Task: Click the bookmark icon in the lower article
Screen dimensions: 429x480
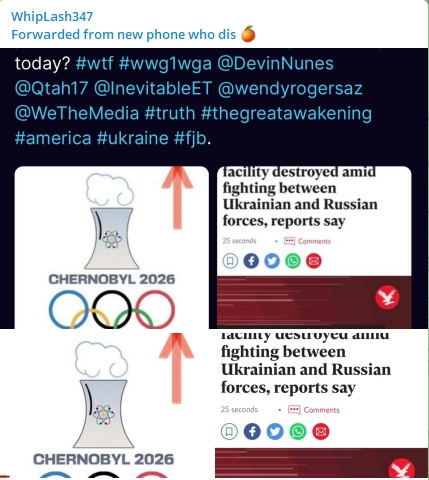Action: [229, 432]
